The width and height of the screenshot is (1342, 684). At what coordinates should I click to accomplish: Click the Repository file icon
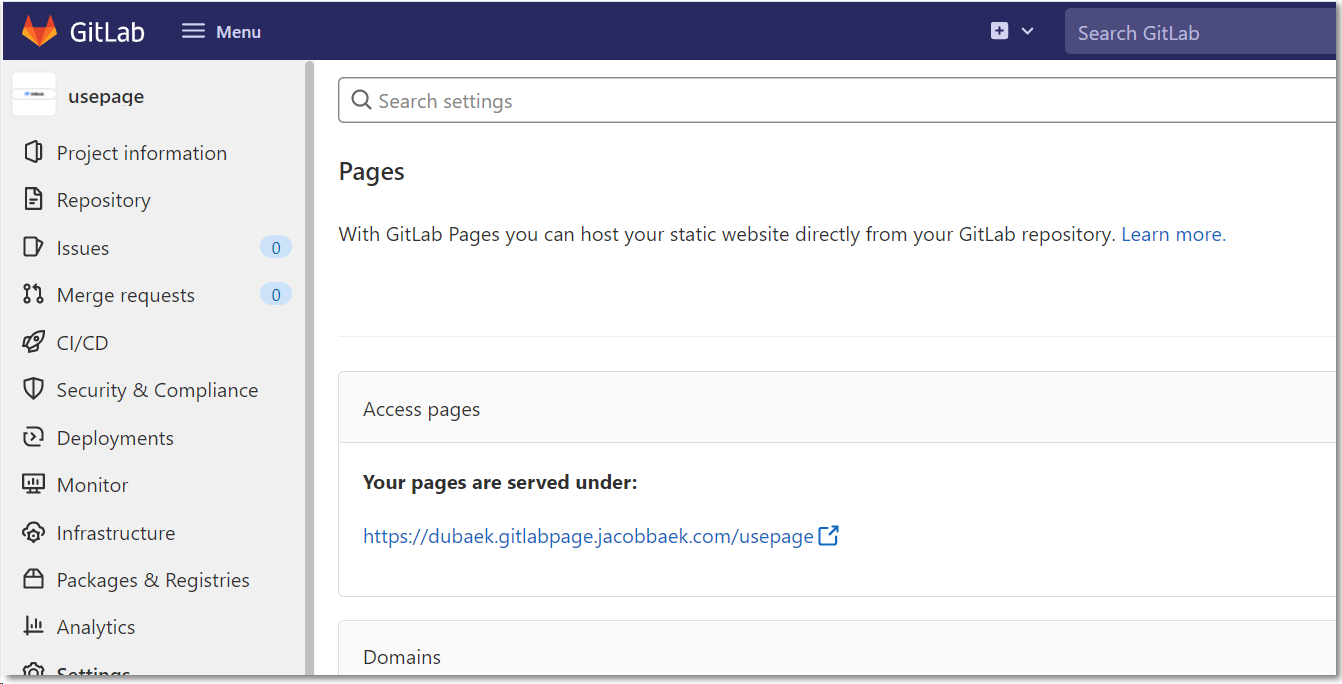pos(33,199)
